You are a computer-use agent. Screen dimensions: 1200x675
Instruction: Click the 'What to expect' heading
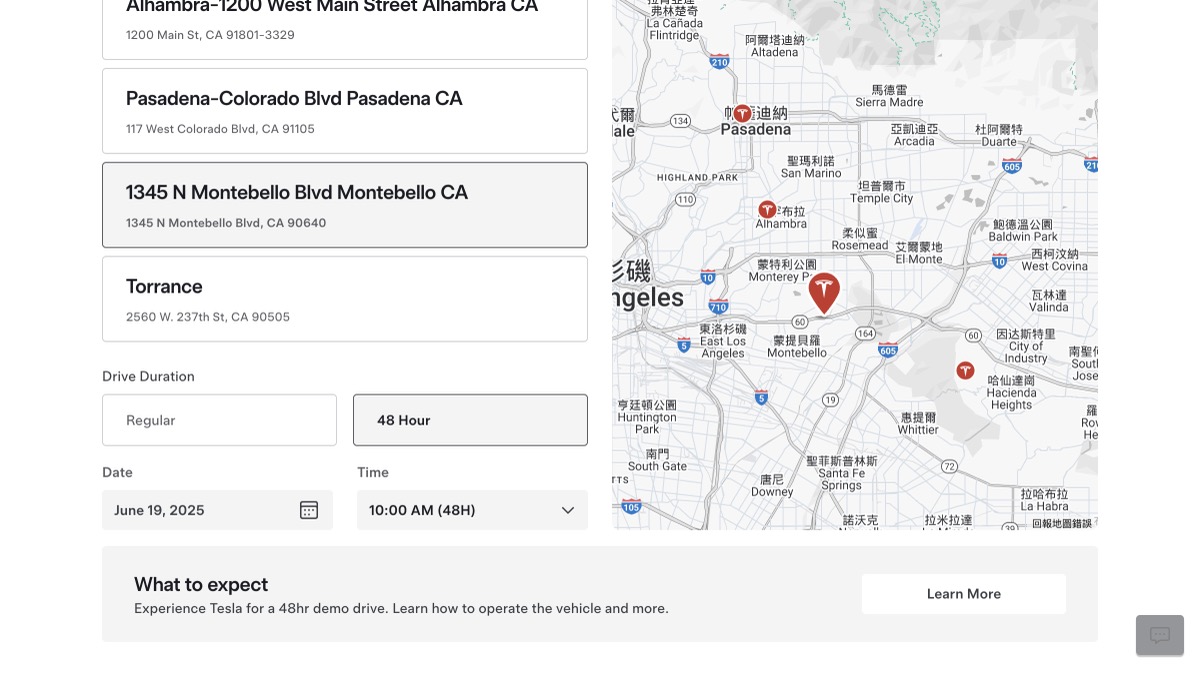201,584
